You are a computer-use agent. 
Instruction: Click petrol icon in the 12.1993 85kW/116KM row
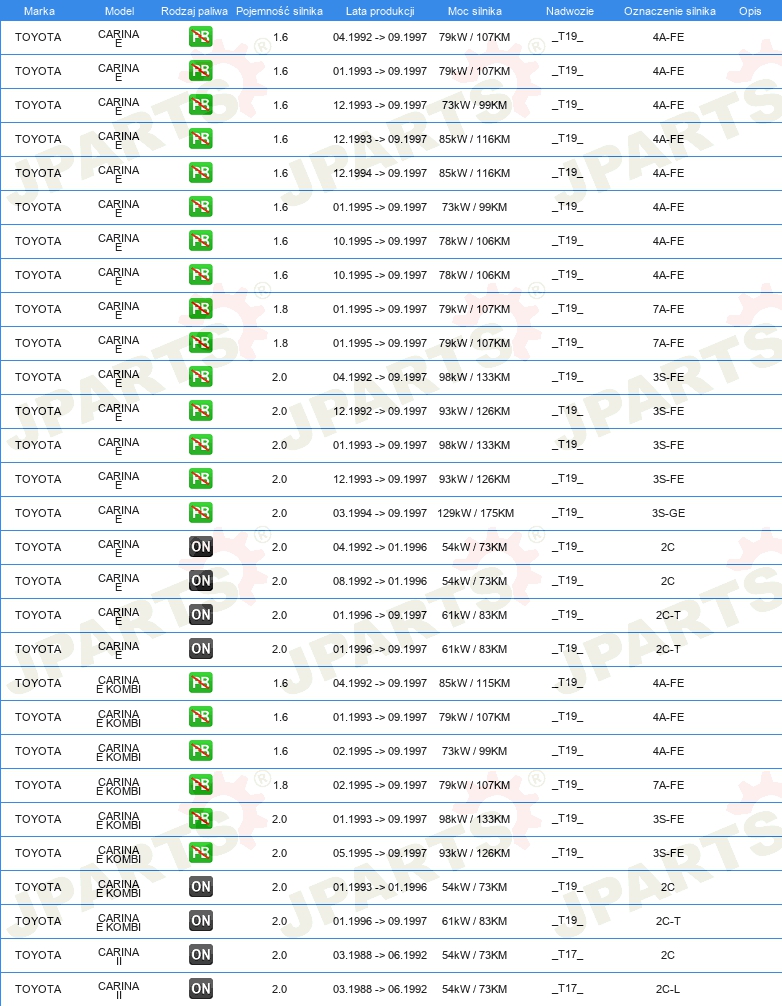pyautogui.click(x=201, y=139)
